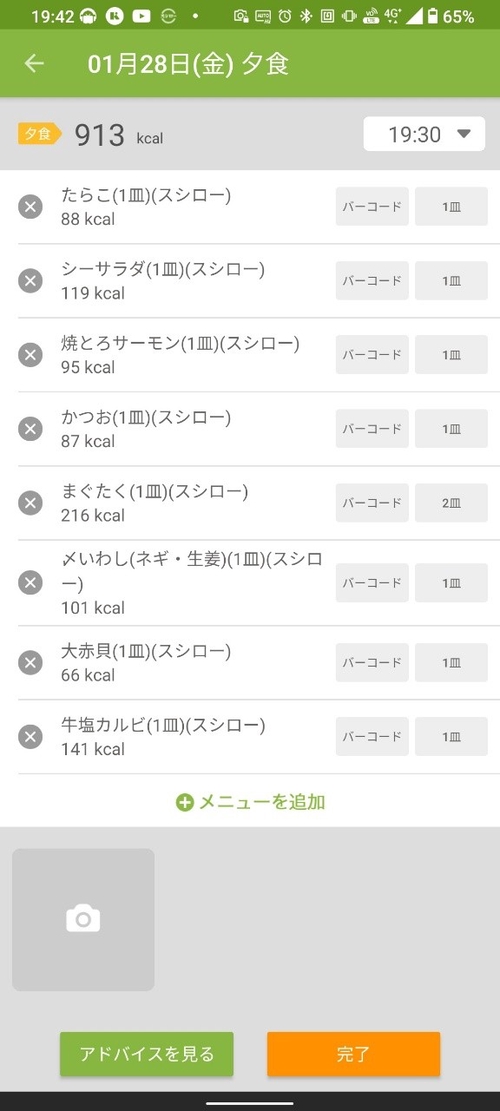The width and height of the screenshot is (500, 1111).
Task: Remove the たらこ item with its X icon
Action: pyautogui.click(x=30, y=207)
